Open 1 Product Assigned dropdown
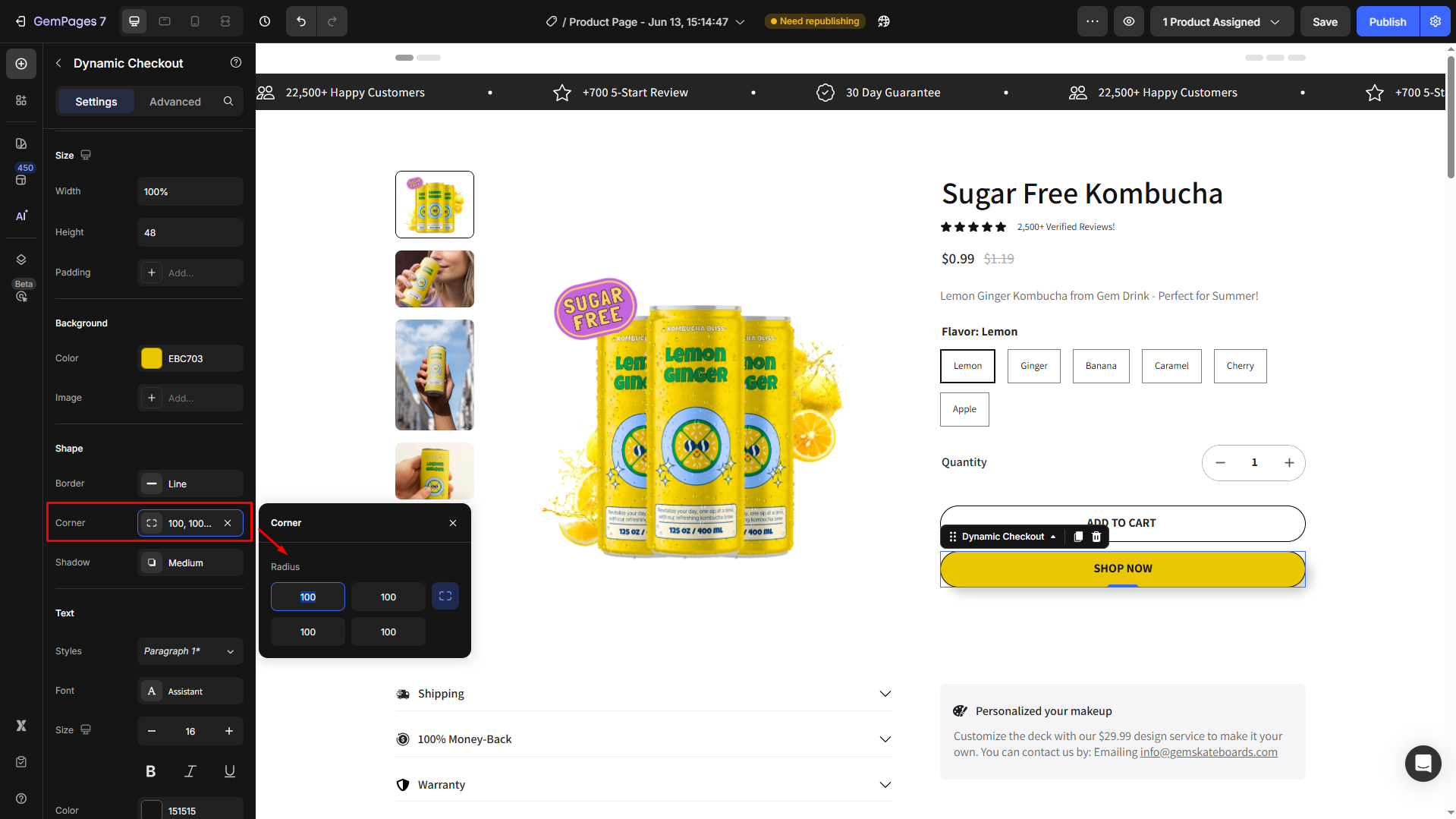This screenshot has width=1456, height=819. tap(1221, 21)
